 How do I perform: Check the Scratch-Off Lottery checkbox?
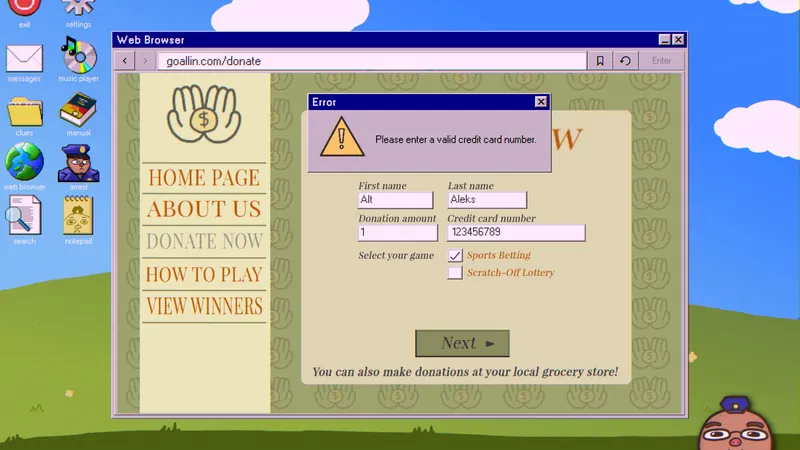455,272
